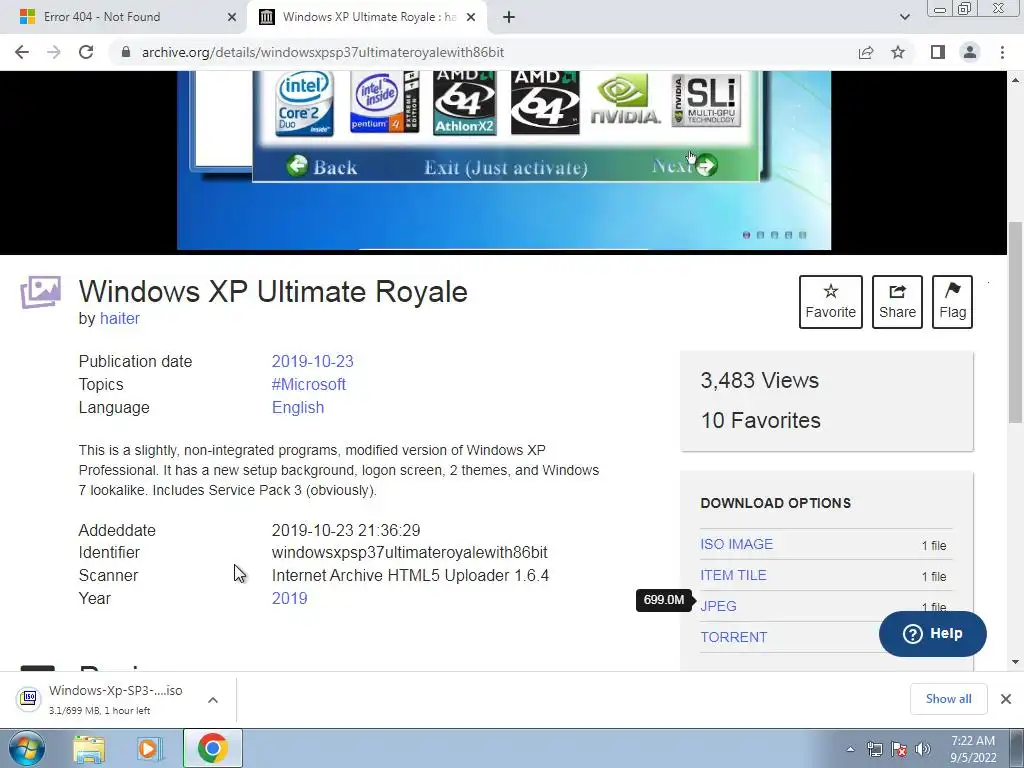Screen dimensions: 1024x768
Task: Click the screenshot preview image
Action: [x=504, y=160]
